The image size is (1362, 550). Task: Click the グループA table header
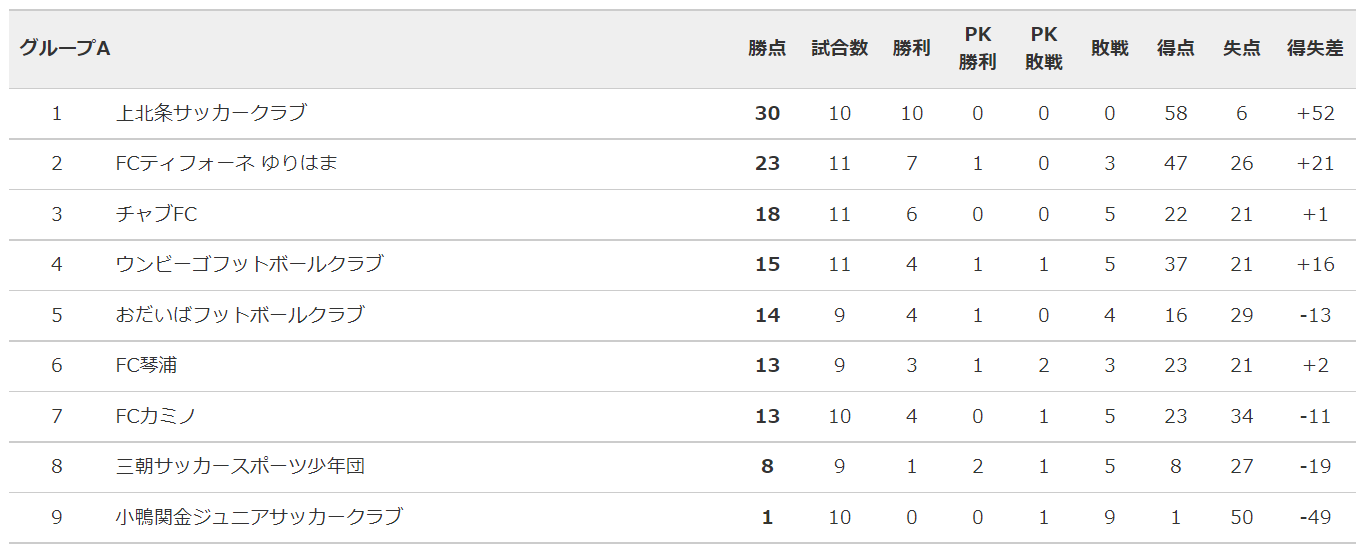pos(65,48)
